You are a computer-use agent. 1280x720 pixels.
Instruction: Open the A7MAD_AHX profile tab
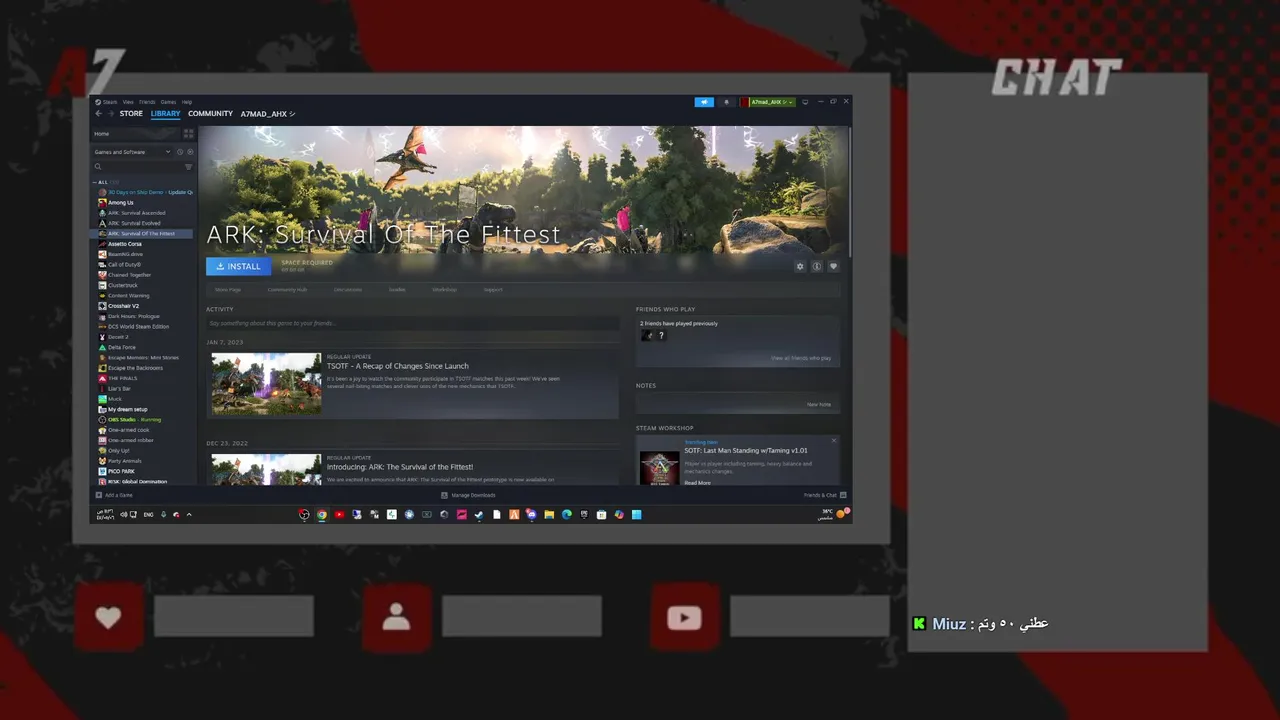[x=267, y=114]
